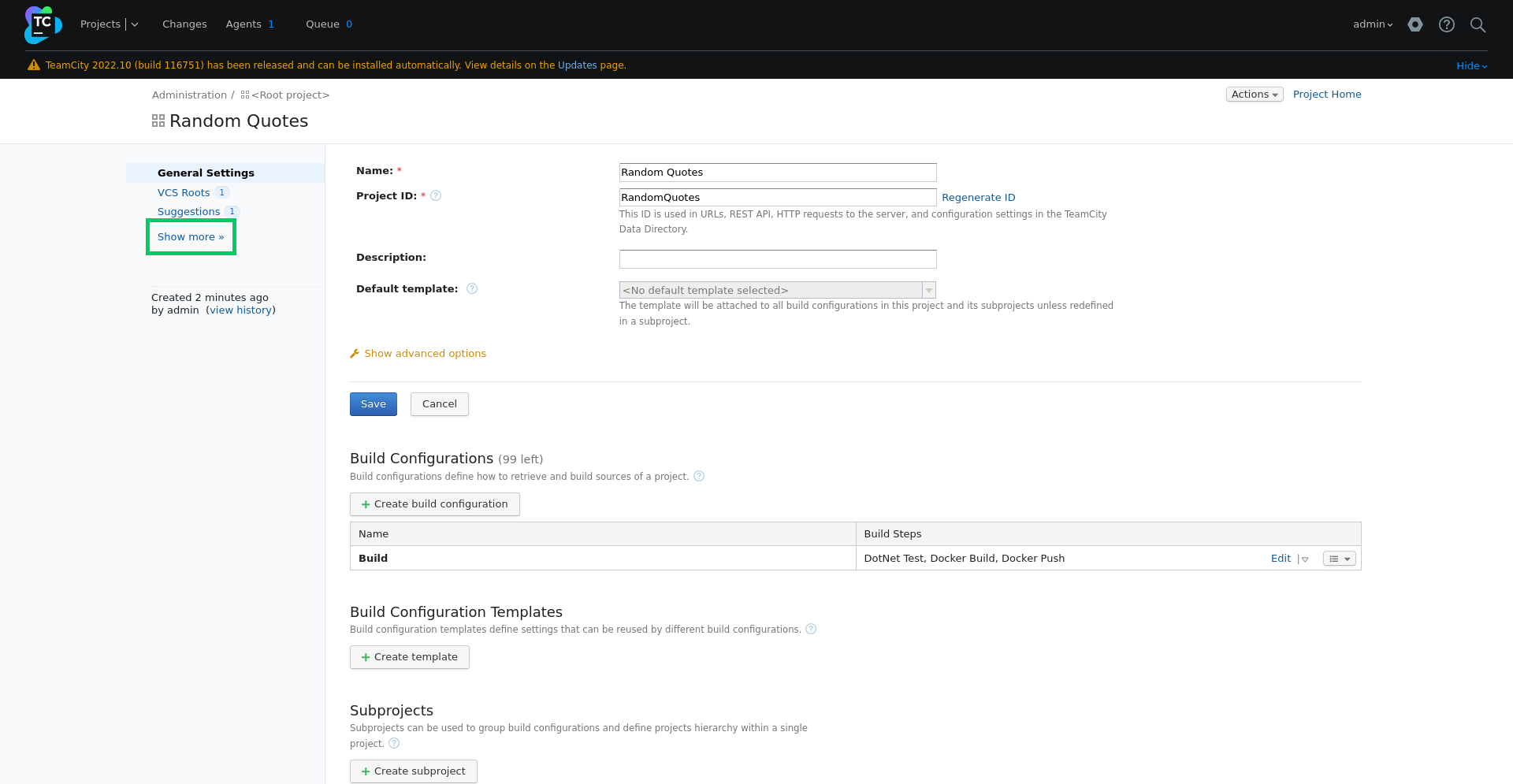Open the Build row list actions menu
The height and width of the screenshot is (784, 1513).
pos(1339,559)
